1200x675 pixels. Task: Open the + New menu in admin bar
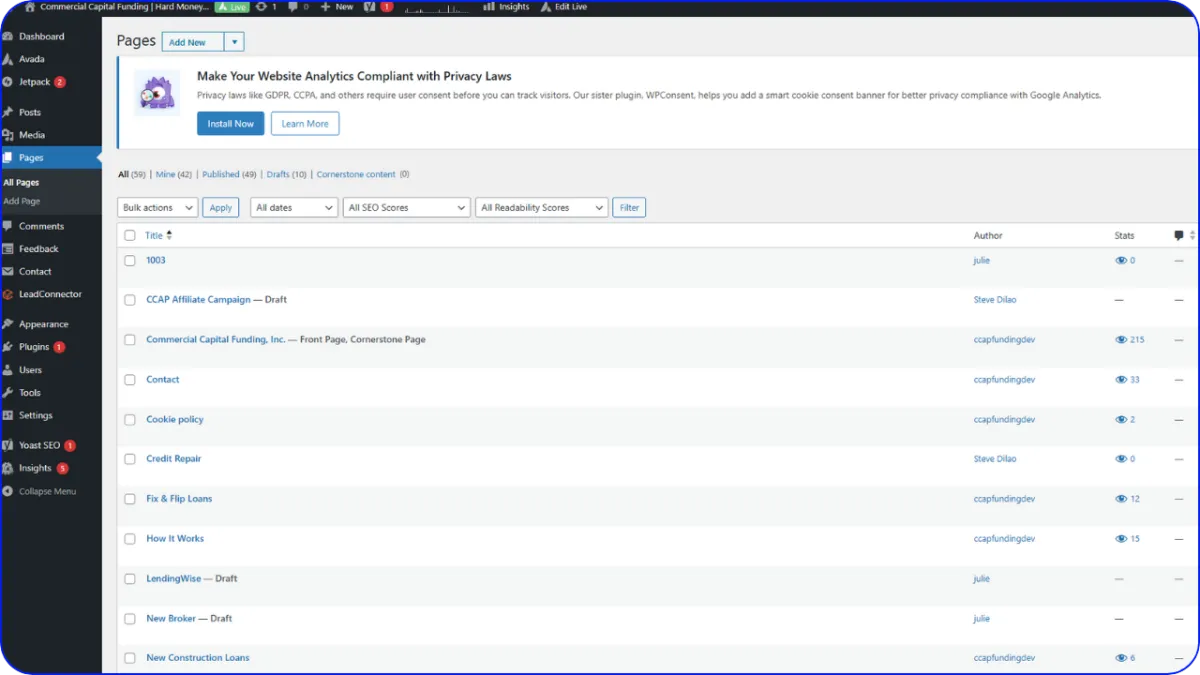[337, 6]
